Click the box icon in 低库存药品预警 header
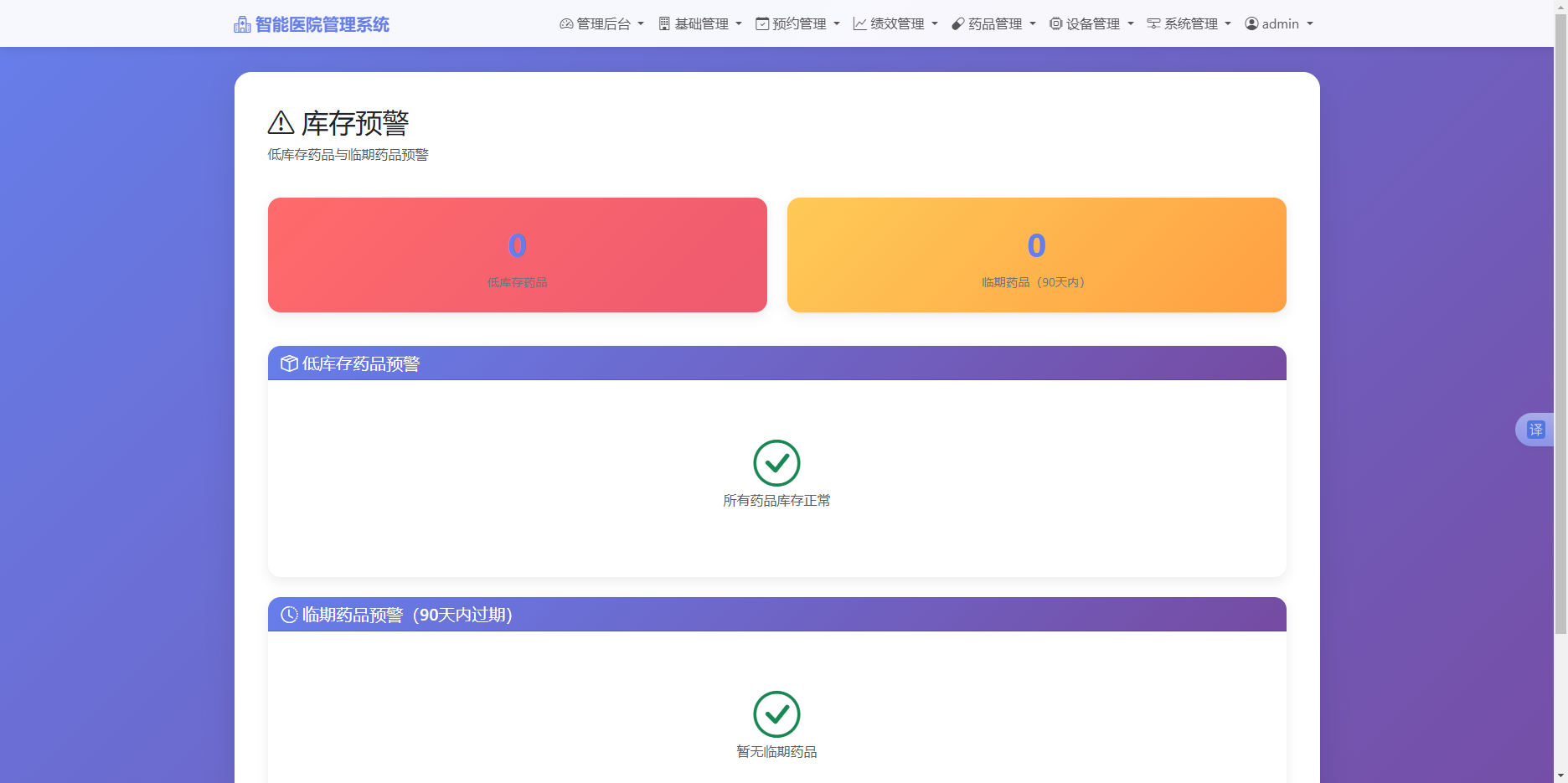Image resolution: width=1568 pixels, height=783 pixels. [x=288, y=363]
